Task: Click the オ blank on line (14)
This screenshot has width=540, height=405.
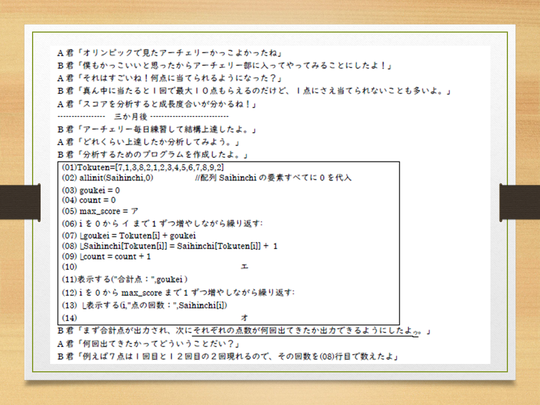Action: point(244,318)
